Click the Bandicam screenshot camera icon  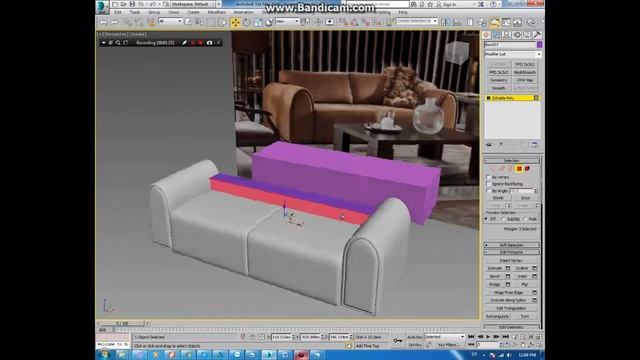click(209, 42)
